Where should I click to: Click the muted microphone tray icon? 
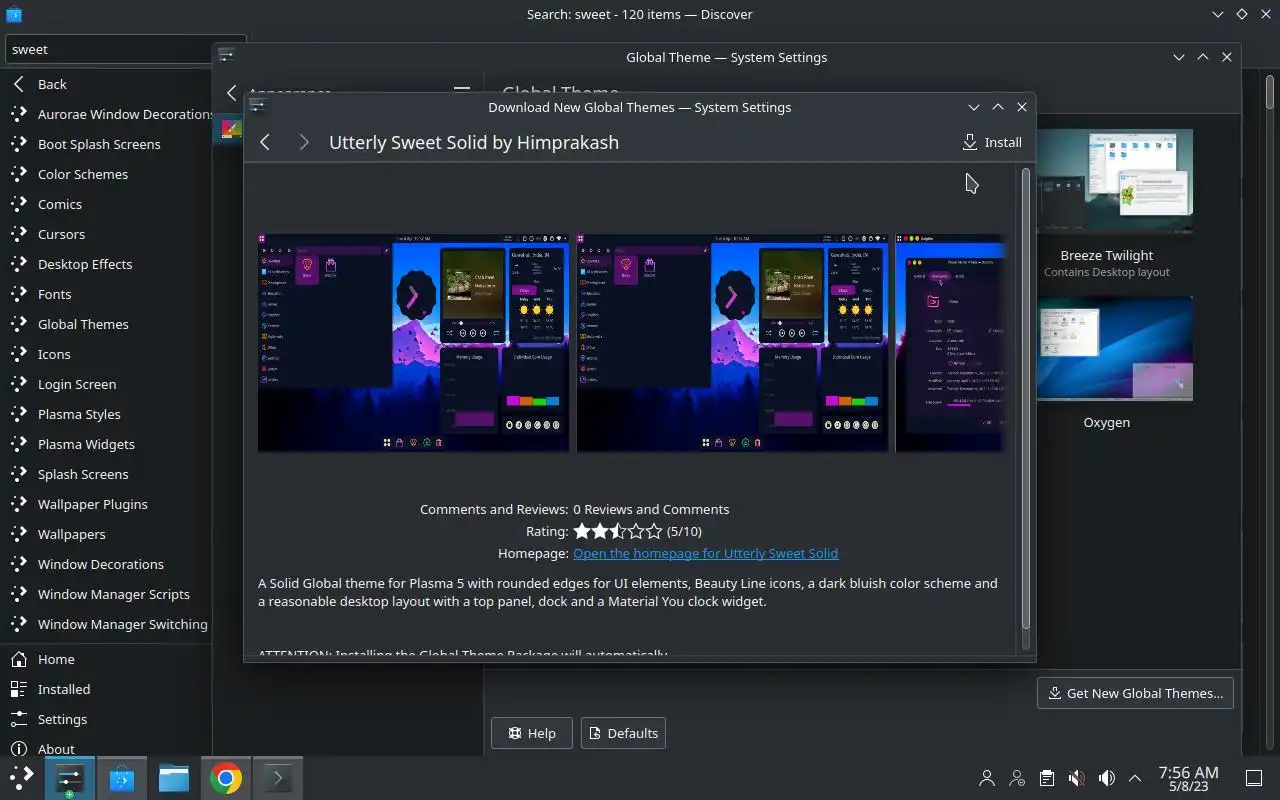coord(1076,778)
